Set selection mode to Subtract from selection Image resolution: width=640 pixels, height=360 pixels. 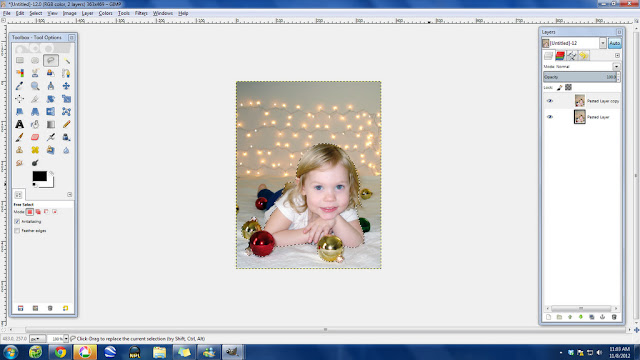click(x=46, y=212)
